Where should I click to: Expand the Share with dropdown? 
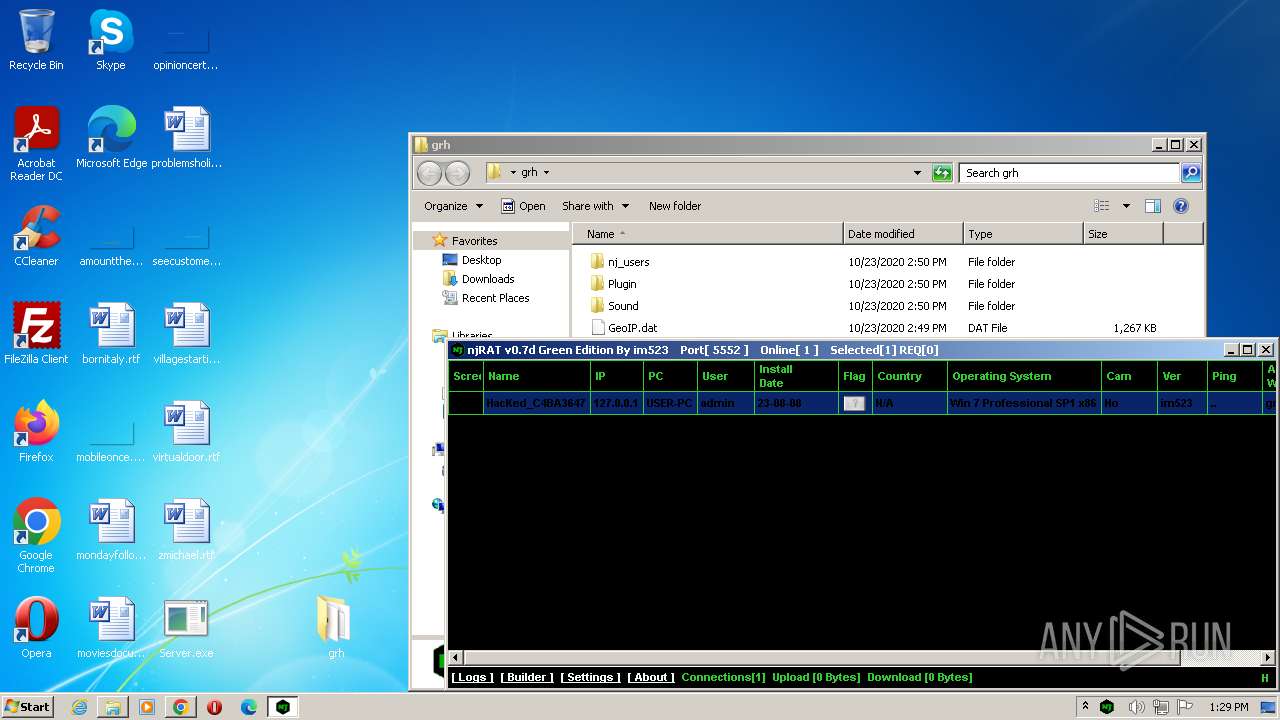click(x=595, y=206)
